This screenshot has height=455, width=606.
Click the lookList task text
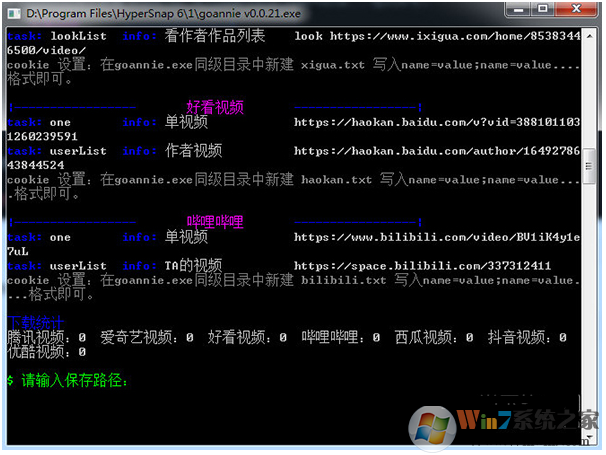click(x=78, y=36)
